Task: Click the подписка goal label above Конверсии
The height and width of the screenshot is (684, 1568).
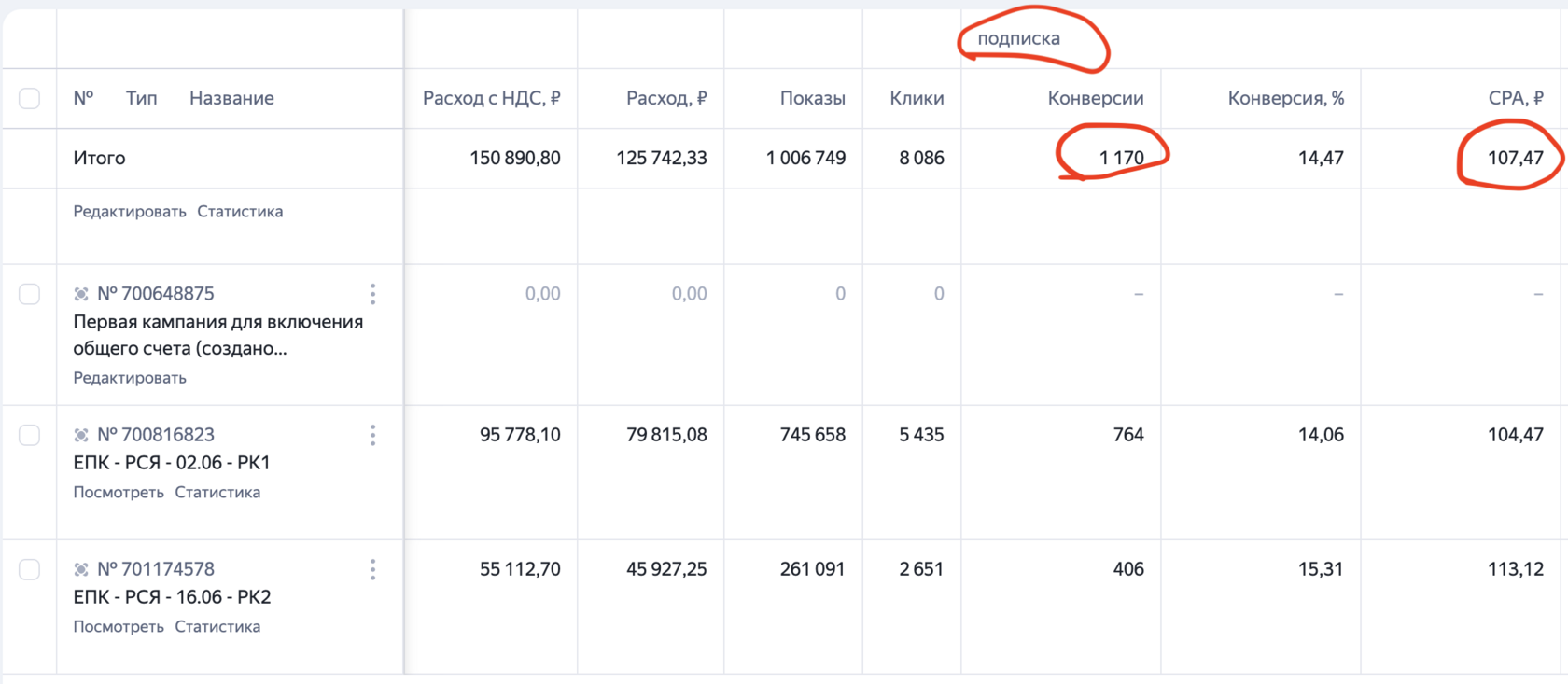Action: [1018, 39]
